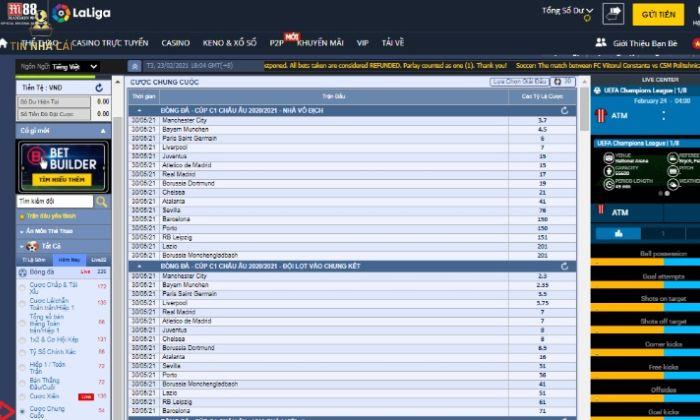Click the wallet transfer icon beside Gửi Tiền
The height and width of the screenshot is (420, 700).
615,12
